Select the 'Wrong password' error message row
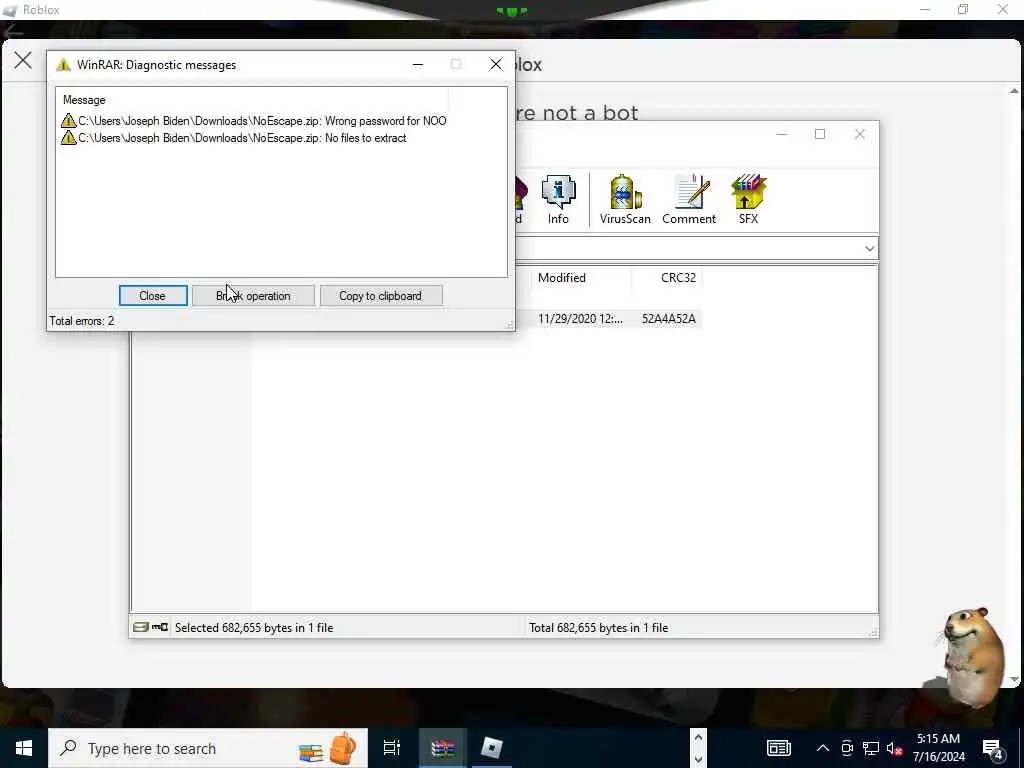1024x768 pixels. 255,121
